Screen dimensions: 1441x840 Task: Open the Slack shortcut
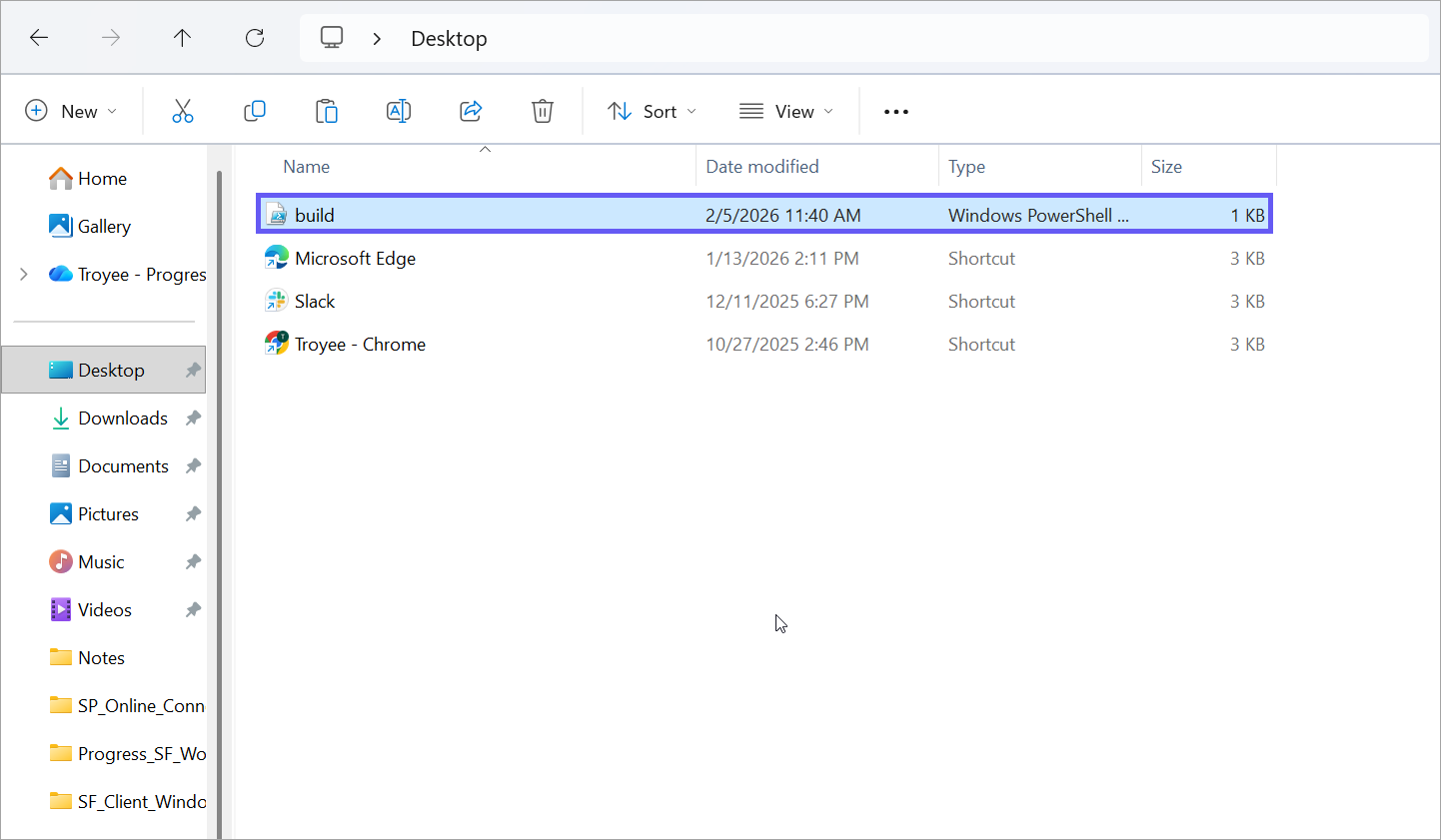pyautogui.click(x=314, y=301)
